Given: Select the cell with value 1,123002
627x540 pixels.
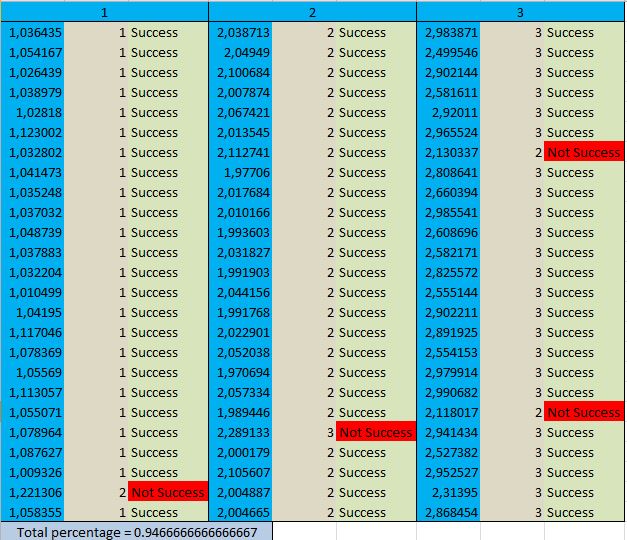Looking at the screenshot, I should [x=35, y=132].
